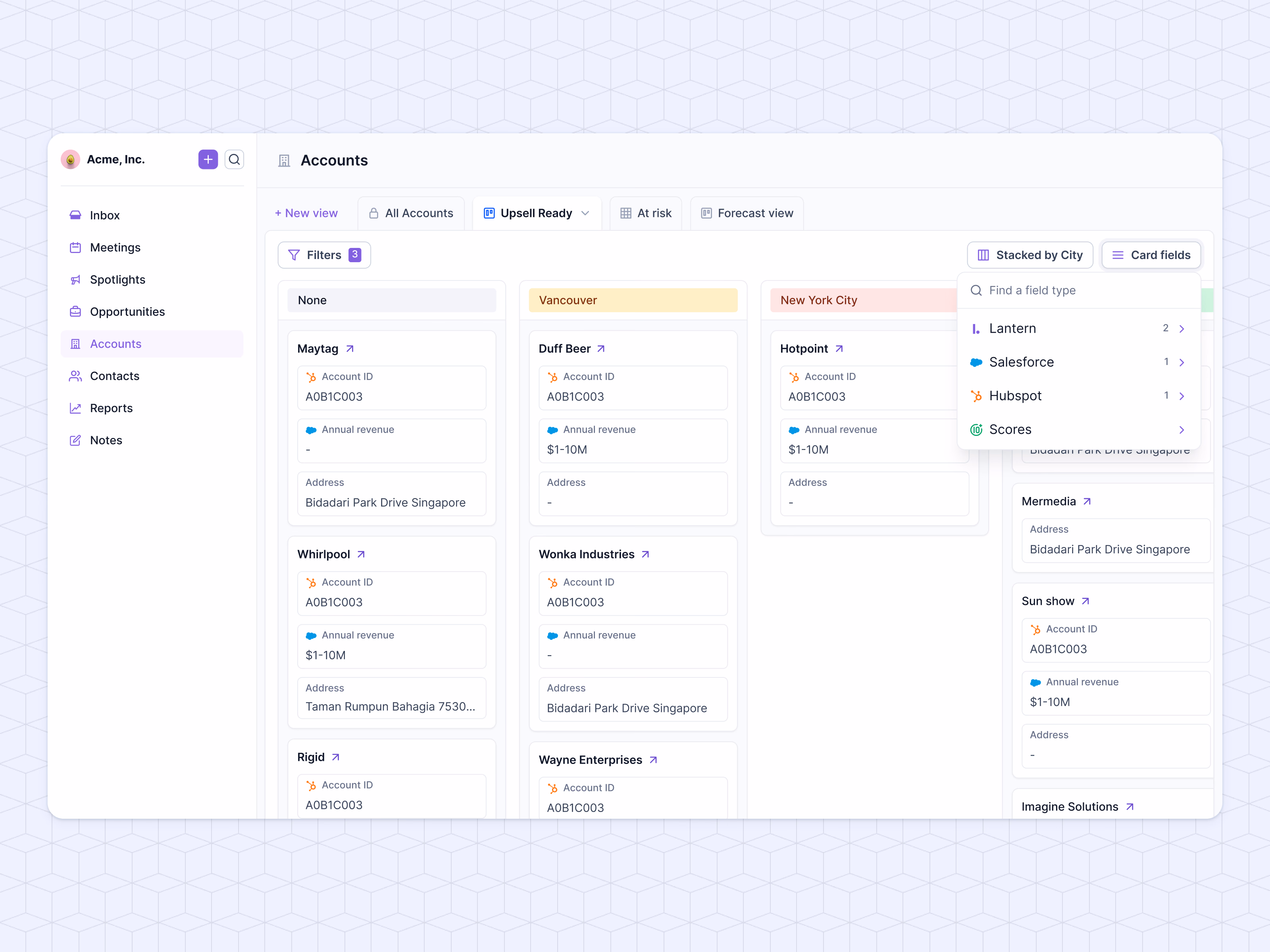
Task: Click the Acme, Inc. avatar logo
Action: point(71,159)
